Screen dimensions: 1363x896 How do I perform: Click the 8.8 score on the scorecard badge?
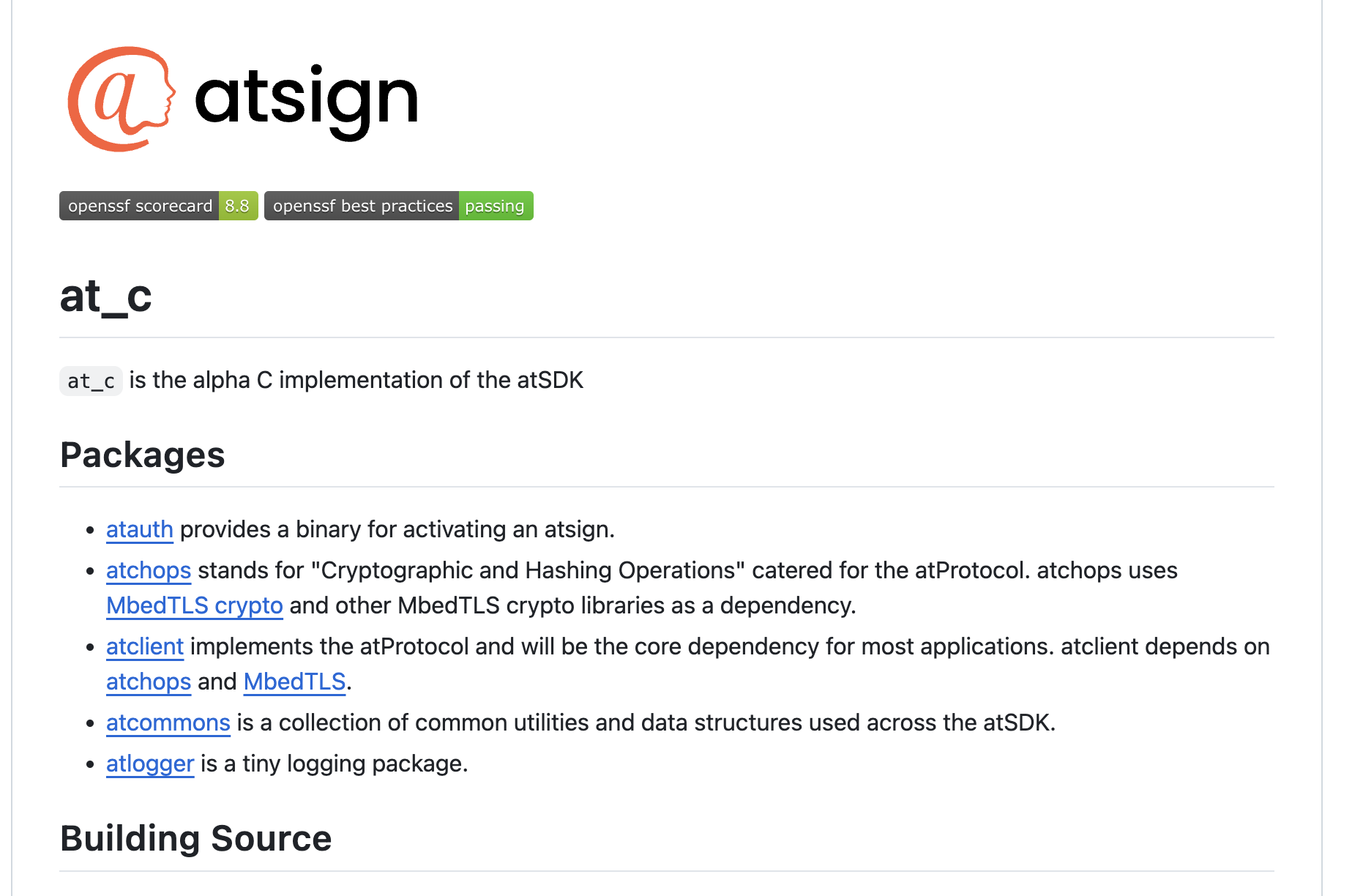[238, 206]
